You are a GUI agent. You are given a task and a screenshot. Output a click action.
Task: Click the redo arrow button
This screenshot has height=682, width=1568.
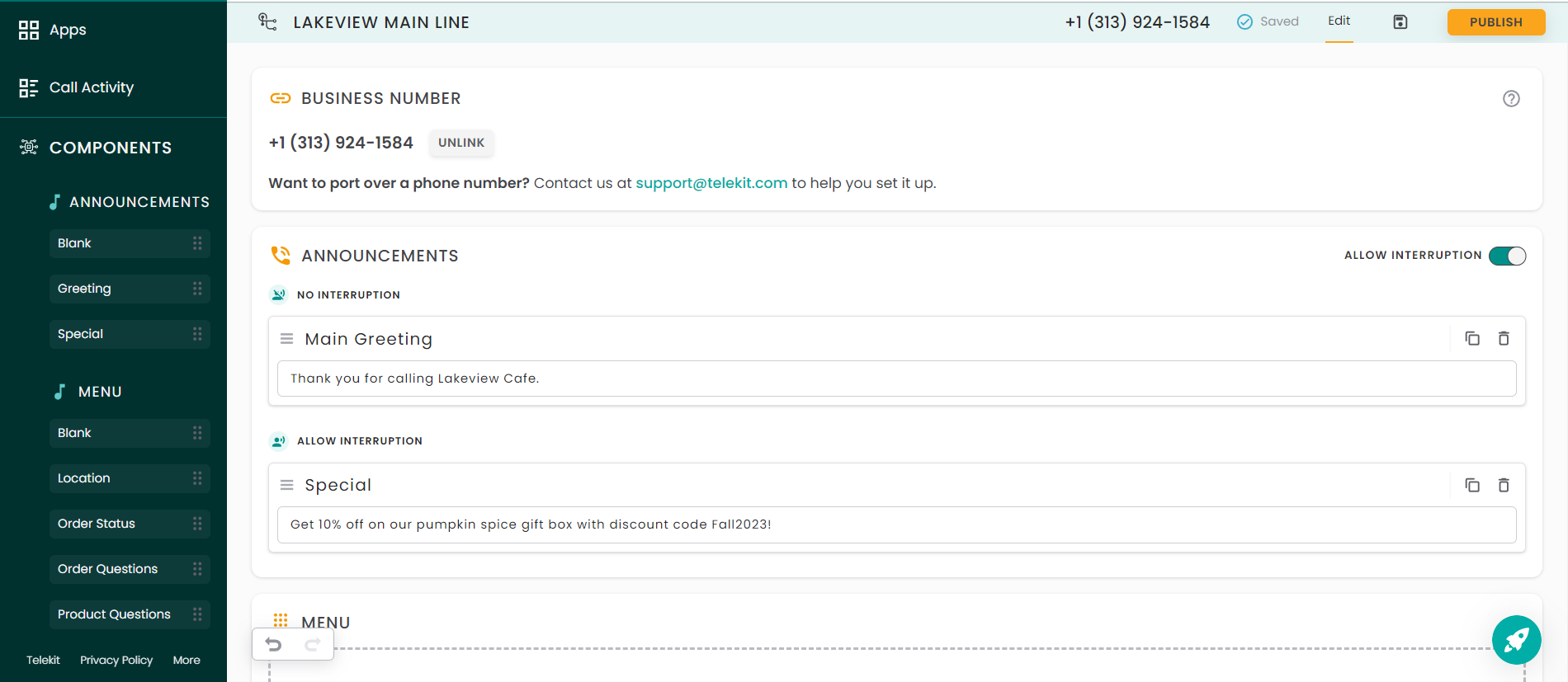point(312,645)
